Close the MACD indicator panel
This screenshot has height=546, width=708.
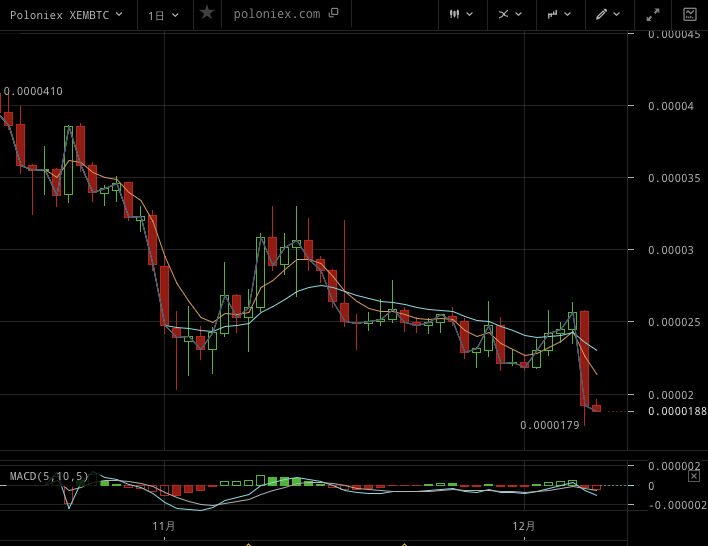pyautogui.click(x=694, y=476)
